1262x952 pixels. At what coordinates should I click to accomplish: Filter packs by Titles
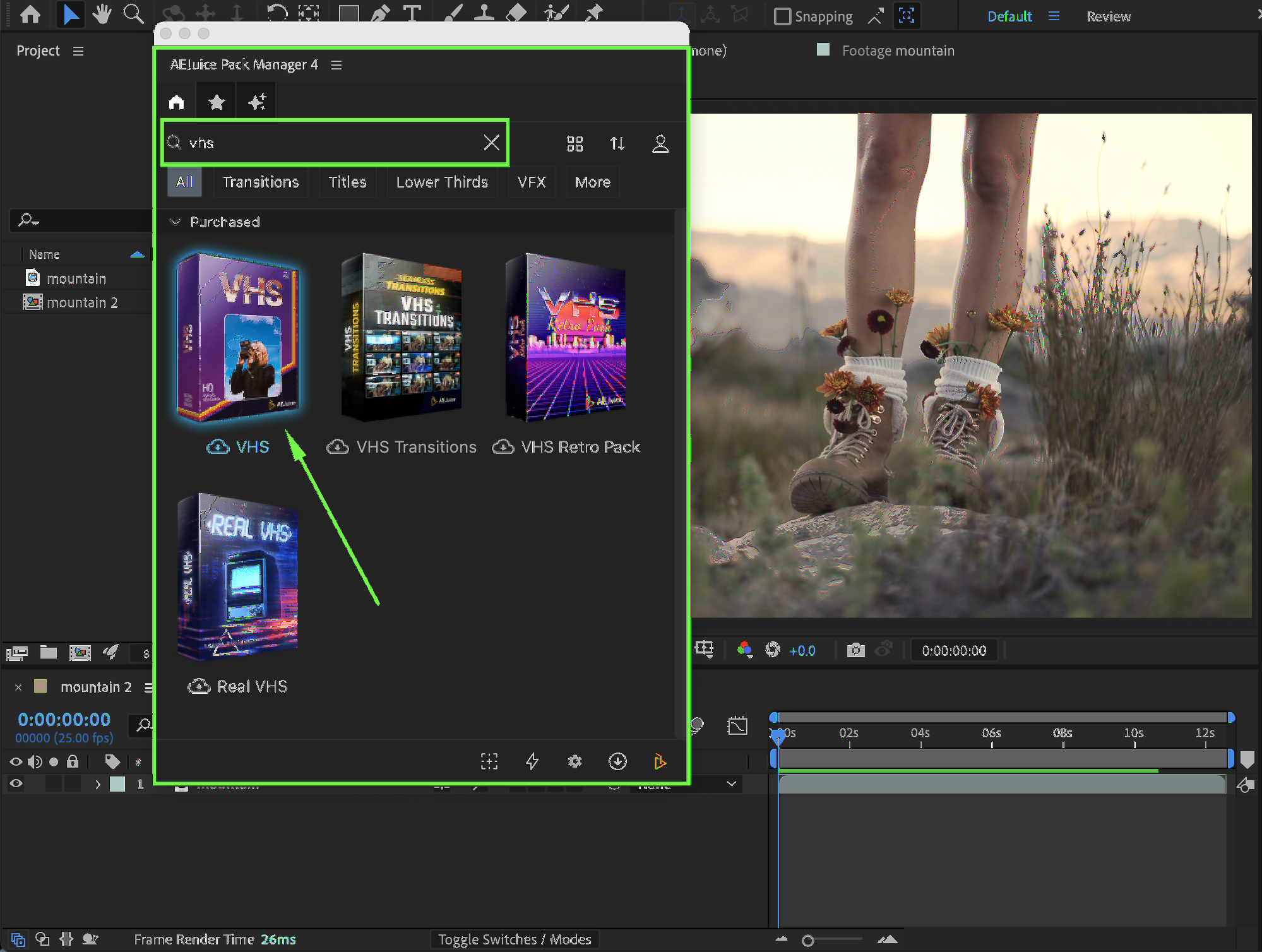[x=347, y=182]
